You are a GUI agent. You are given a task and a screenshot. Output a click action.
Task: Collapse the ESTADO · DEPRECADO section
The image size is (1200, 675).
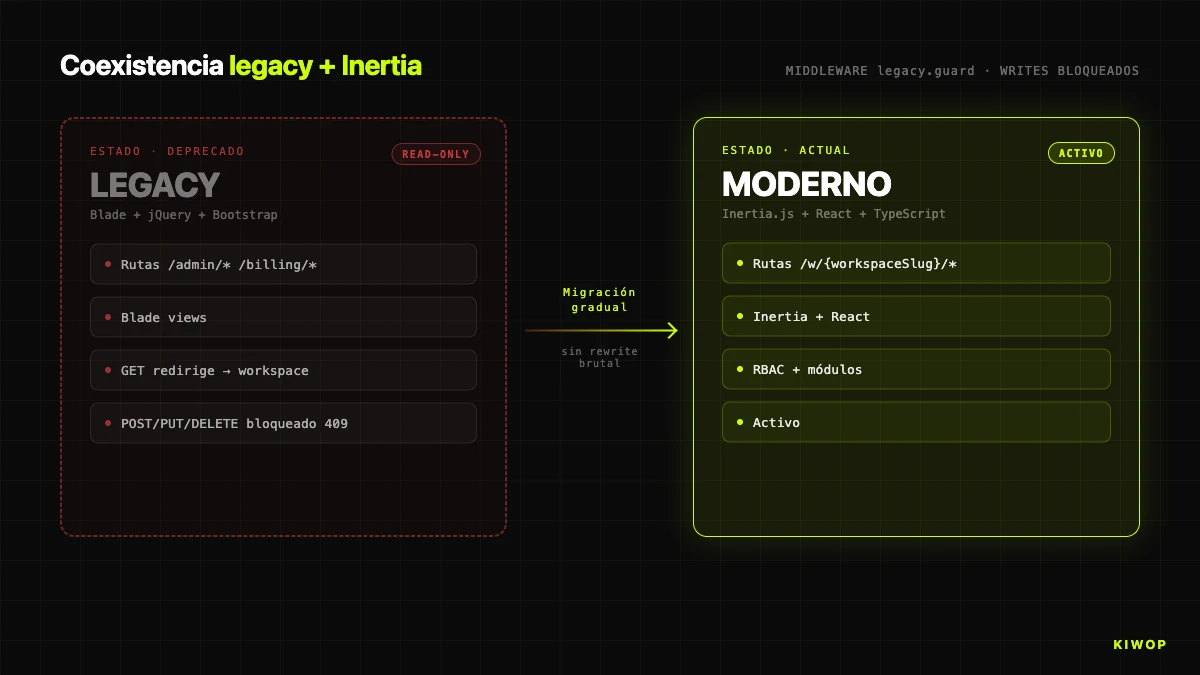point(167,151)
